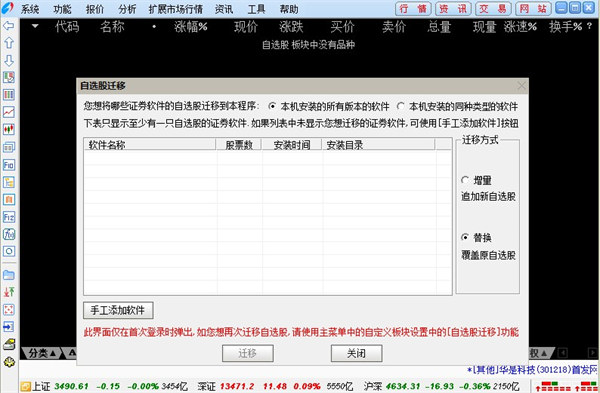Click the 换手% column header

566,26
